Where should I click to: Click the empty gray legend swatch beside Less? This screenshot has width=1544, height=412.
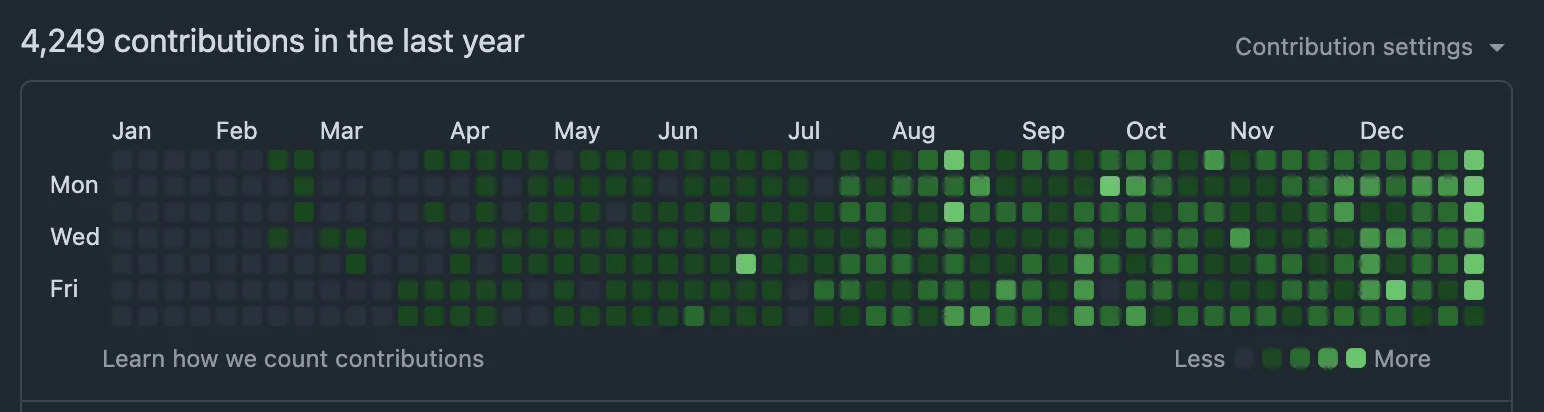click(x=1245, y=359)
